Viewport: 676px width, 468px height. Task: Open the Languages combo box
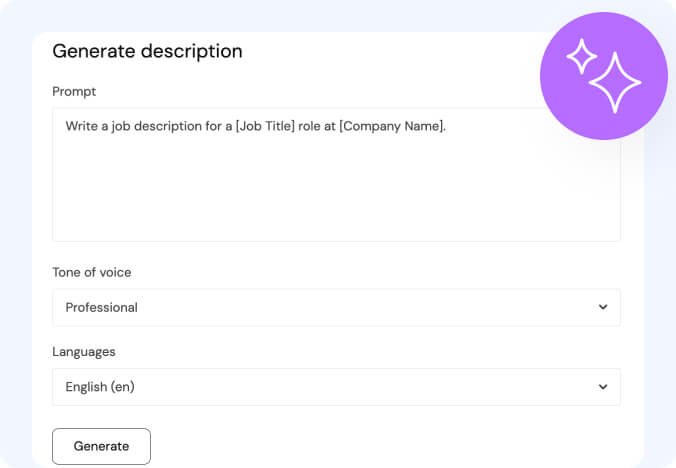pos(336,387)
